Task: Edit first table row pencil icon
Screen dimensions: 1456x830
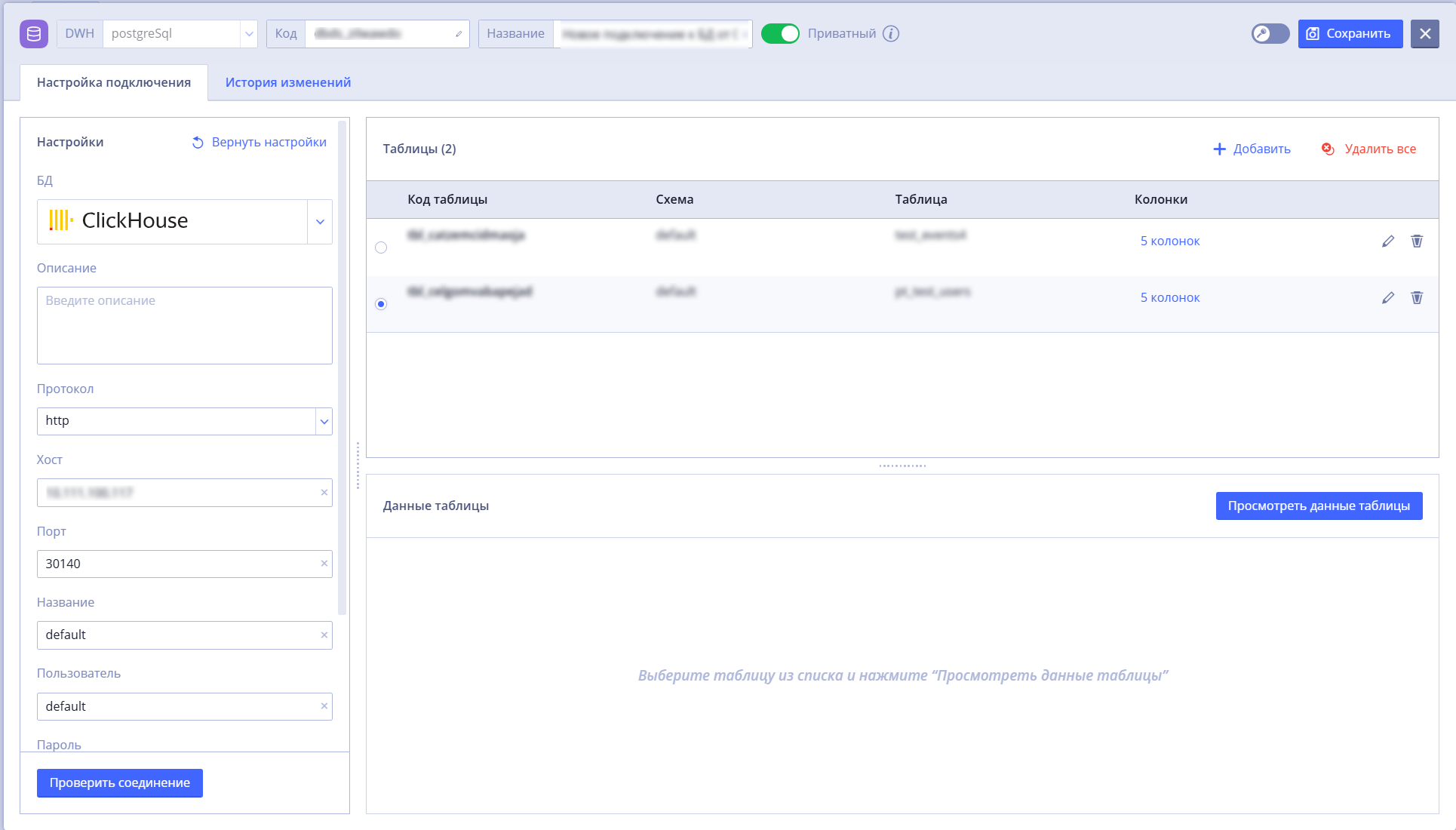Action: tap(1388, 241)
